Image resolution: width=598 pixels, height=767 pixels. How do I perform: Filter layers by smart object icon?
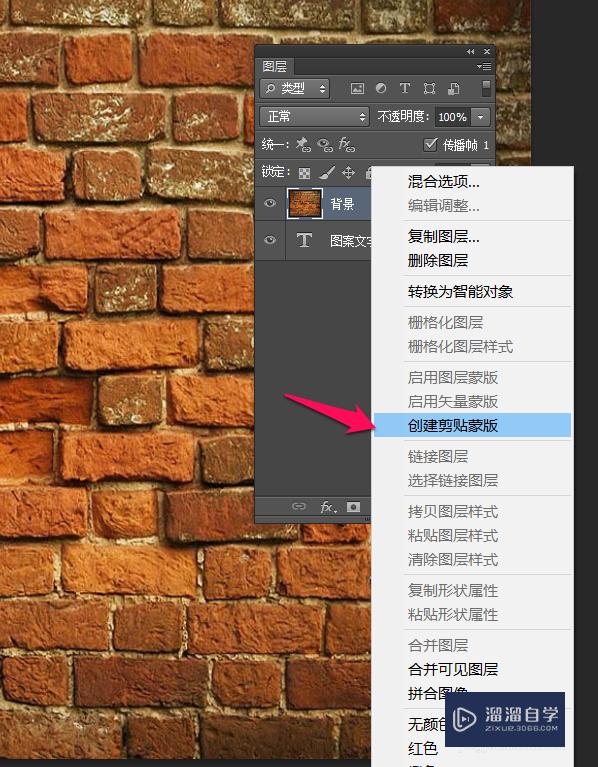(x=453, y=89)
